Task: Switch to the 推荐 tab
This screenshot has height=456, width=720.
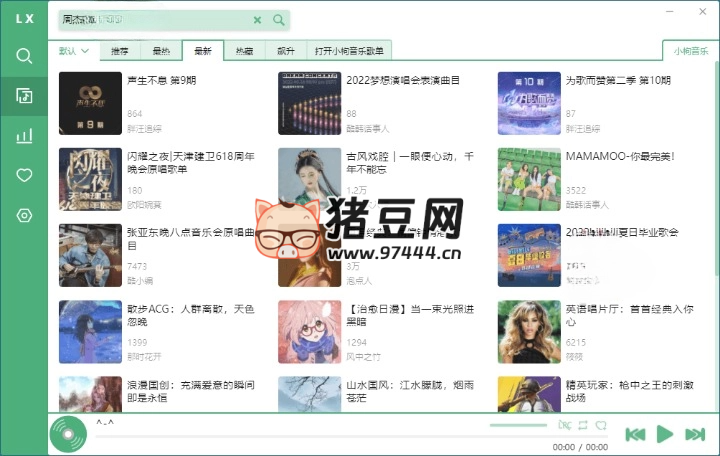Action: click(x=120, y=51)
